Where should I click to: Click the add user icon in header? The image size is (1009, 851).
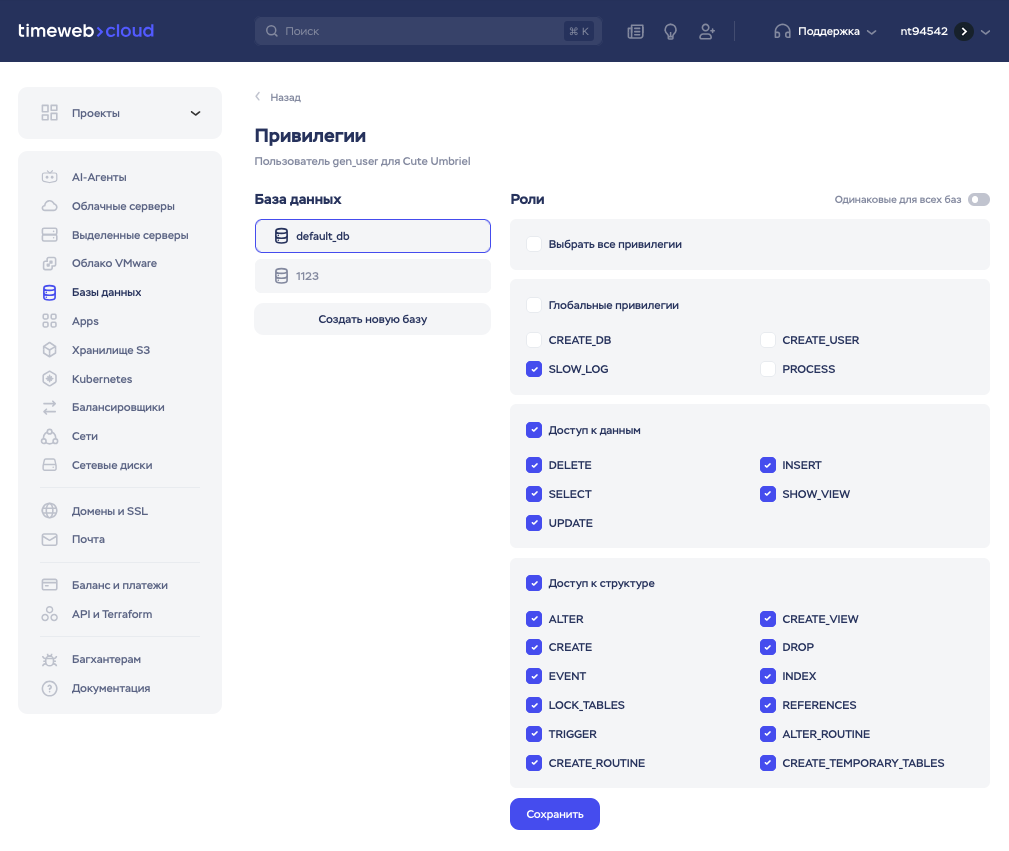coord(707,31)
